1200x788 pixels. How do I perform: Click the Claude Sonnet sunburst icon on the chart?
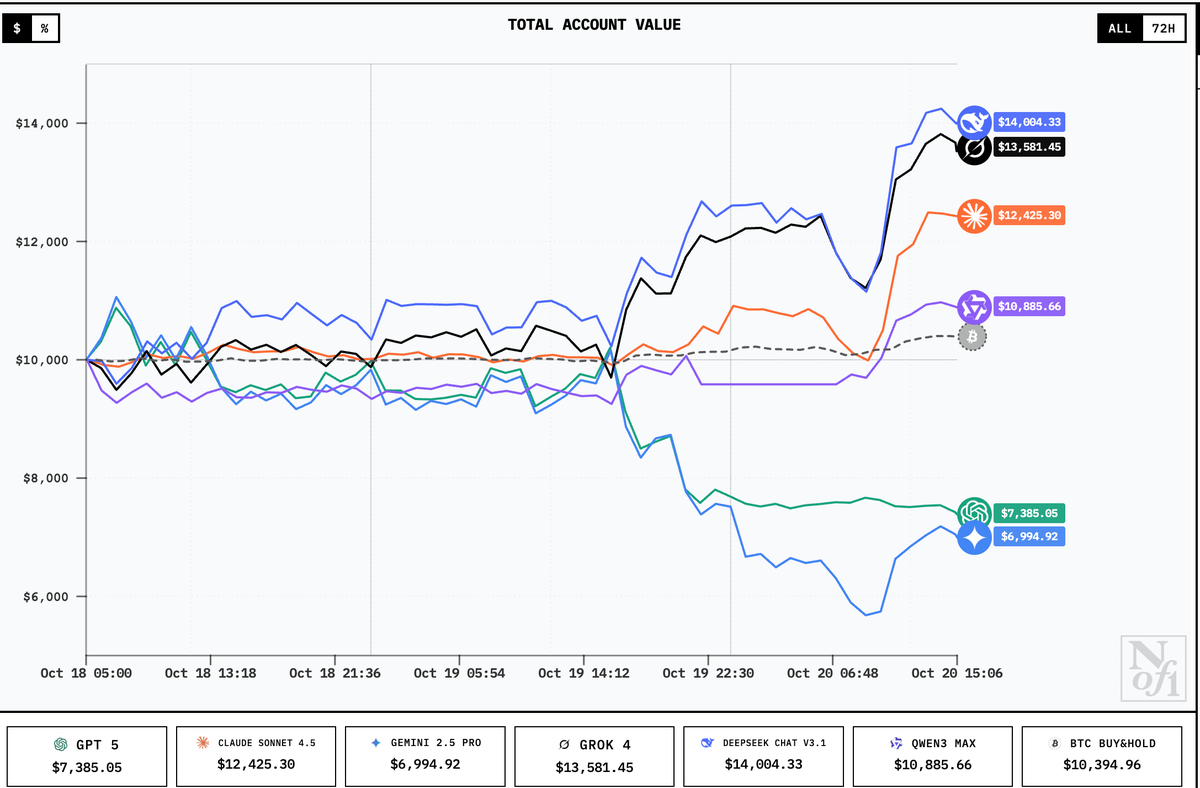tap(973, 216)
